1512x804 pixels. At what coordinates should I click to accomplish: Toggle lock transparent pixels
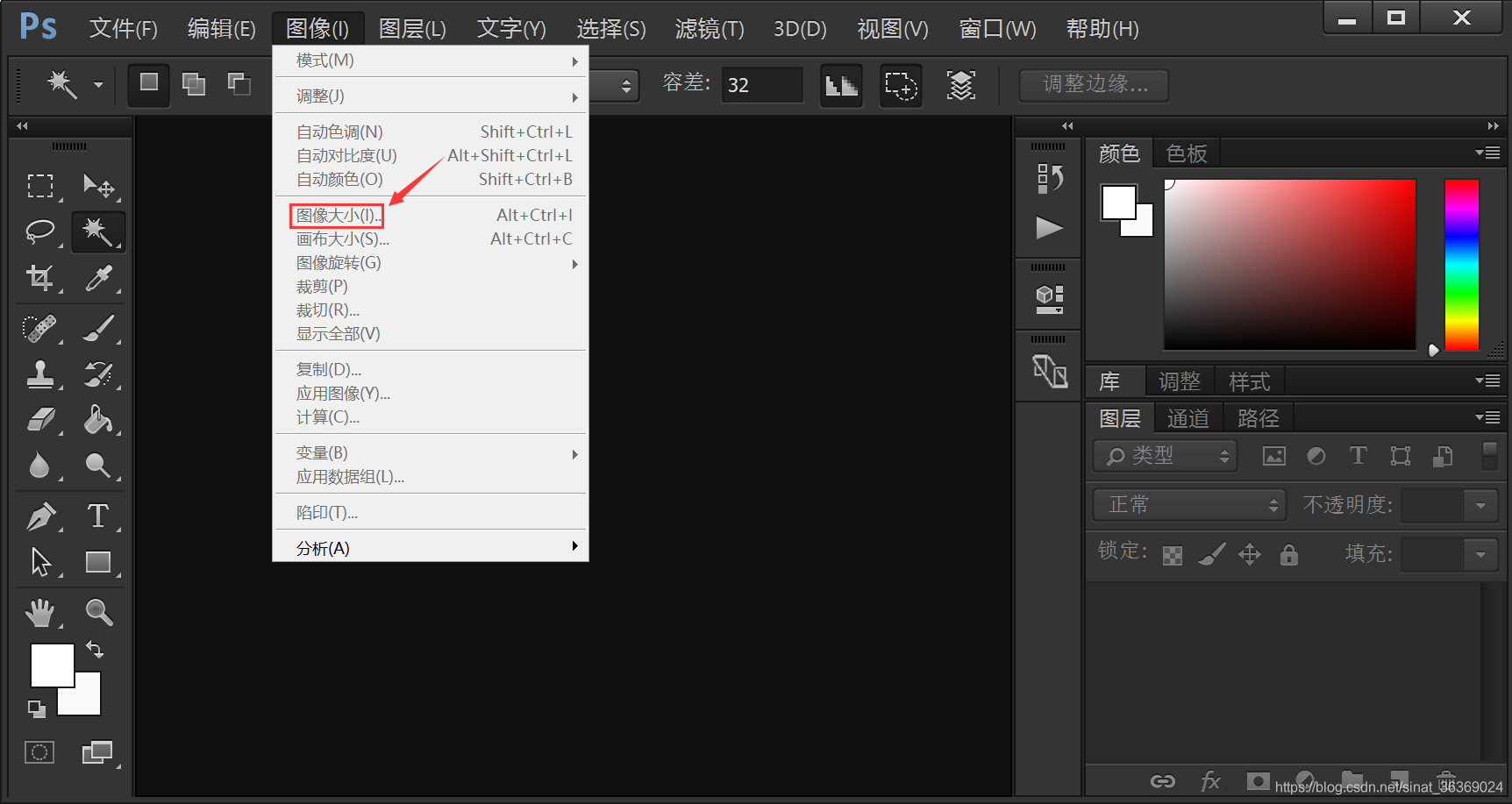1173,555
